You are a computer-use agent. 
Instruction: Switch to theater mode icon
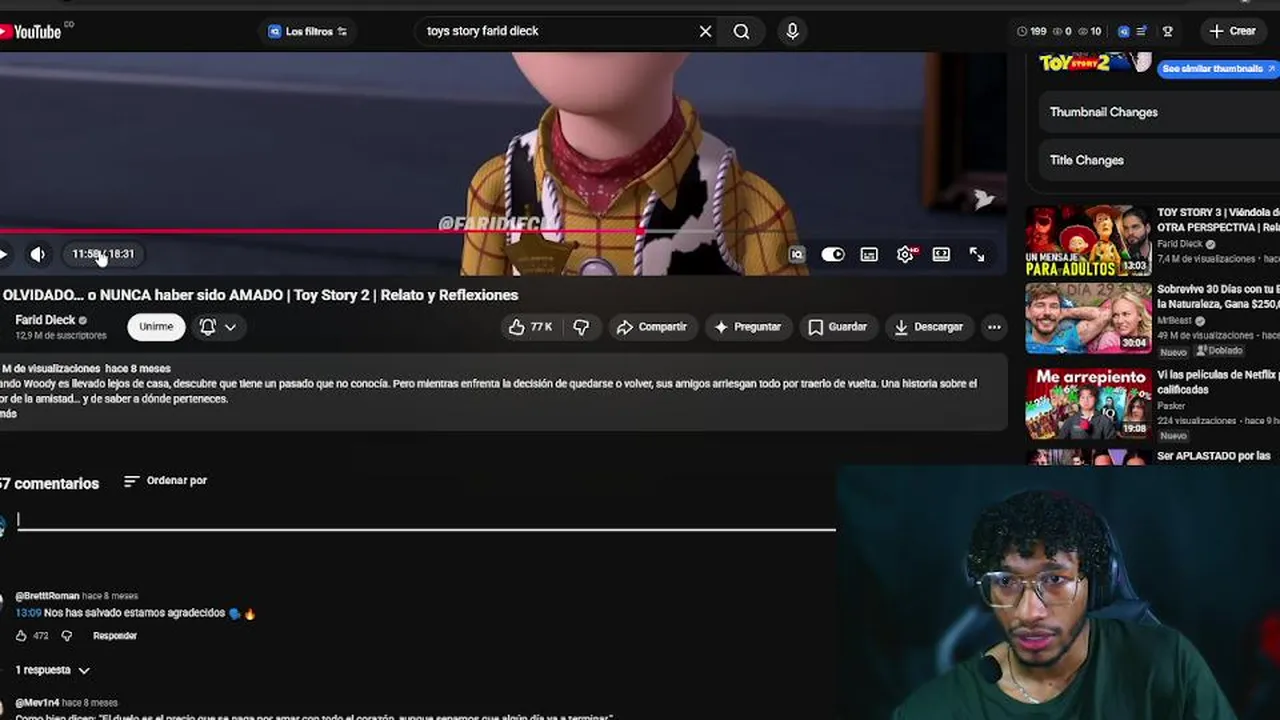click(941, 255)
